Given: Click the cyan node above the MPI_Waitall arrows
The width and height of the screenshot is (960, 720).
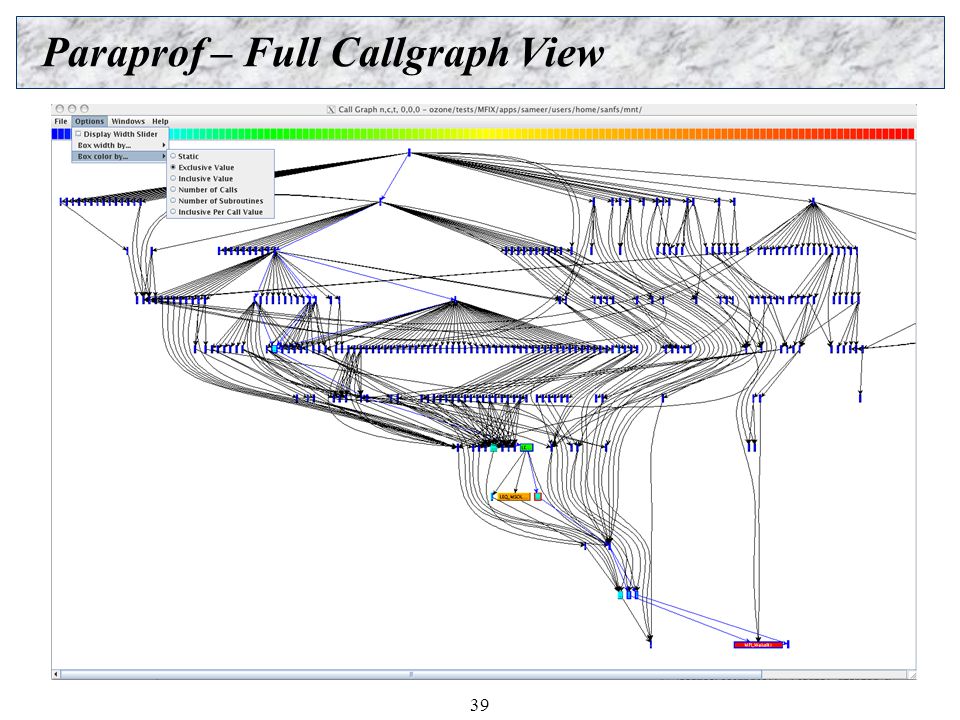Looking at the screenshot, I should (620, 594).
